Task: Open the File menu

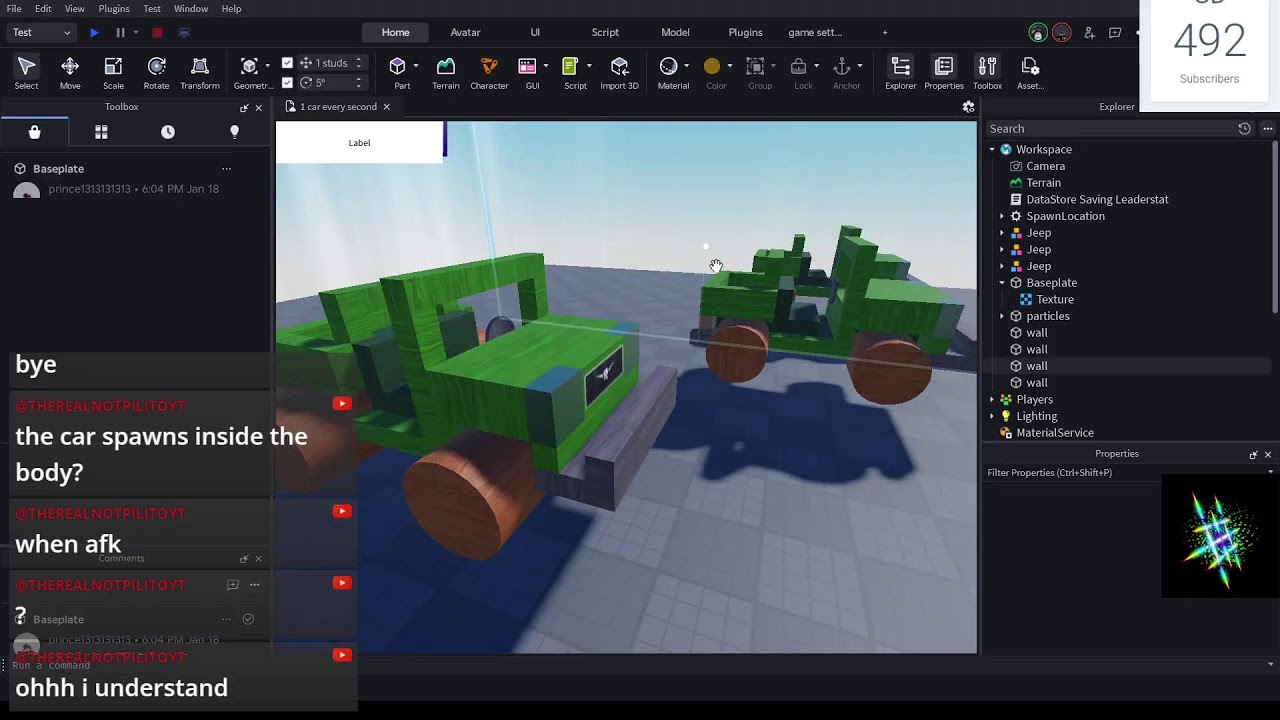Action: point(14,9)
